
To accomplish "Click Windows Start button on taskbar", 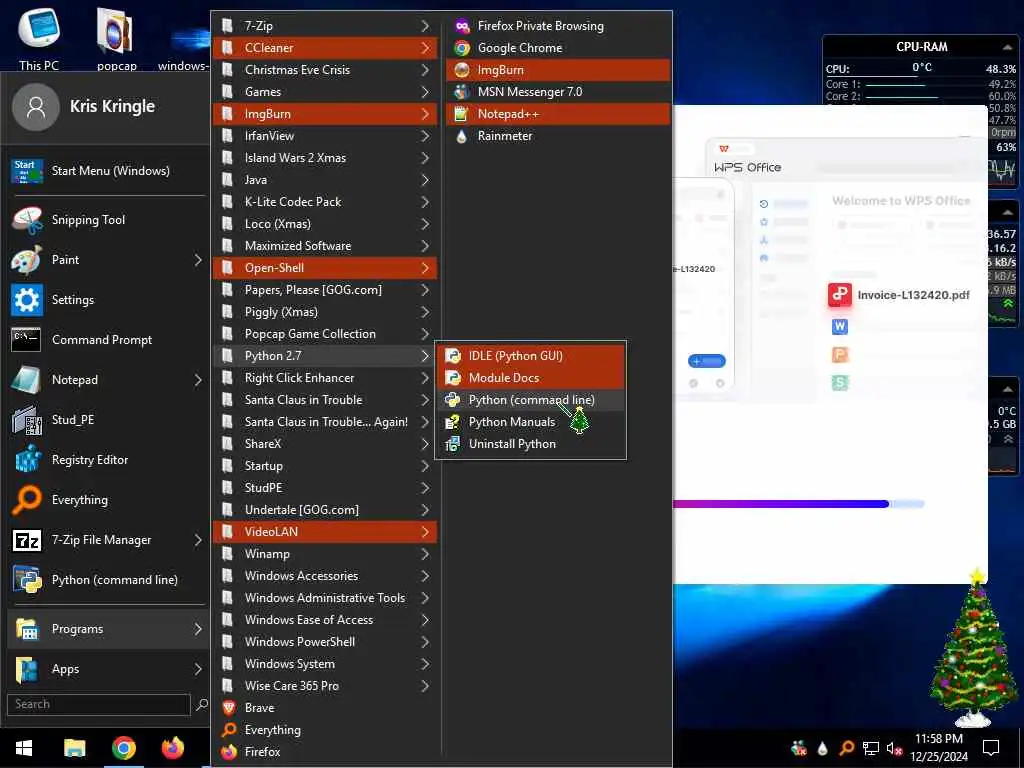I will 24,748.
